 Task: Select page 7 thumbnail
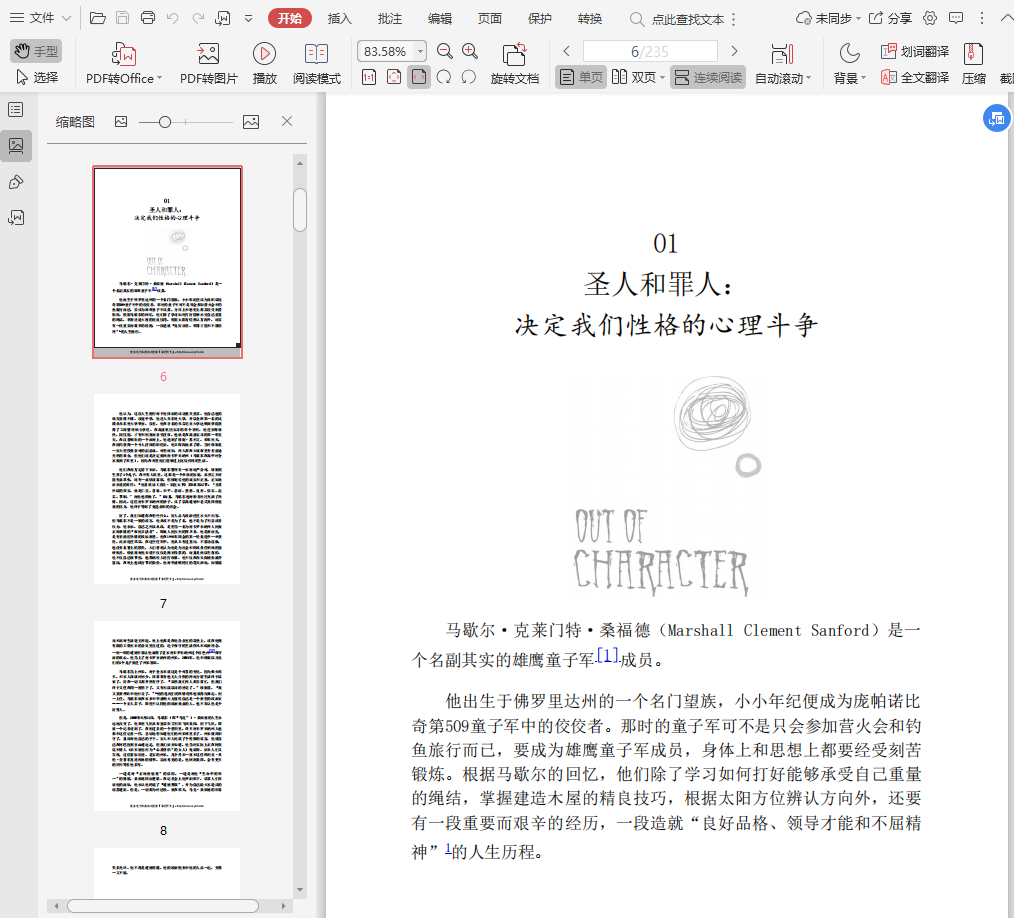tap(167, 489)
